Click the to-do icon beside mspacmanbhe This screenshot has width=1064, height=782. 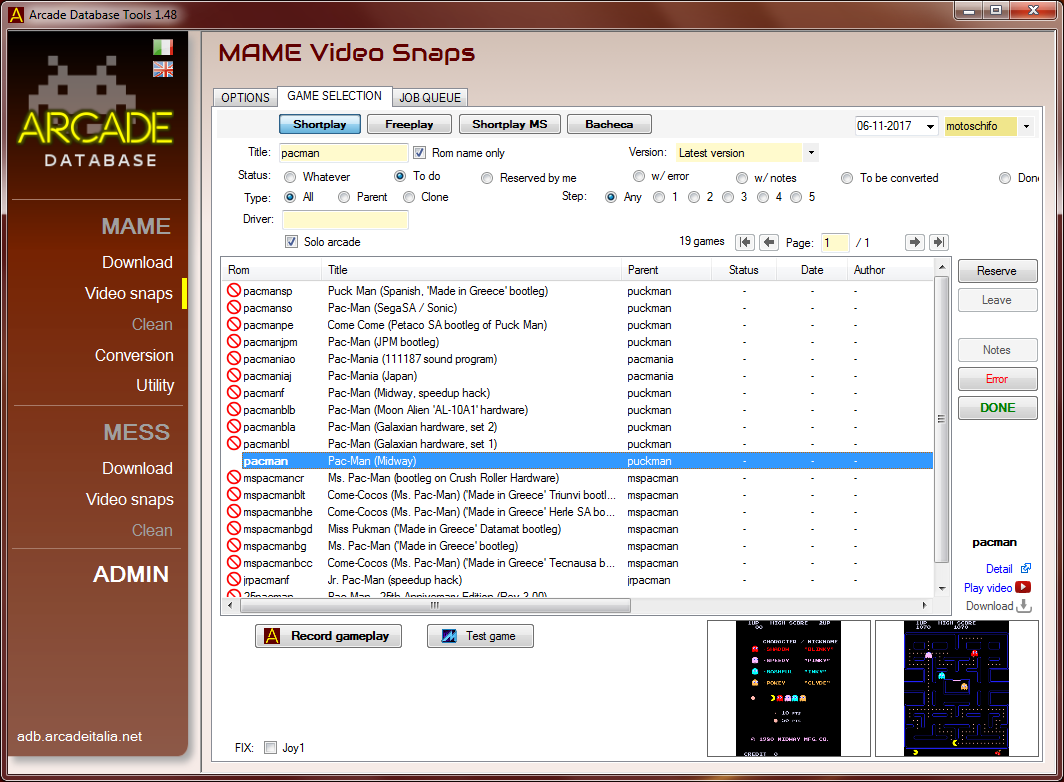(234, 512)
